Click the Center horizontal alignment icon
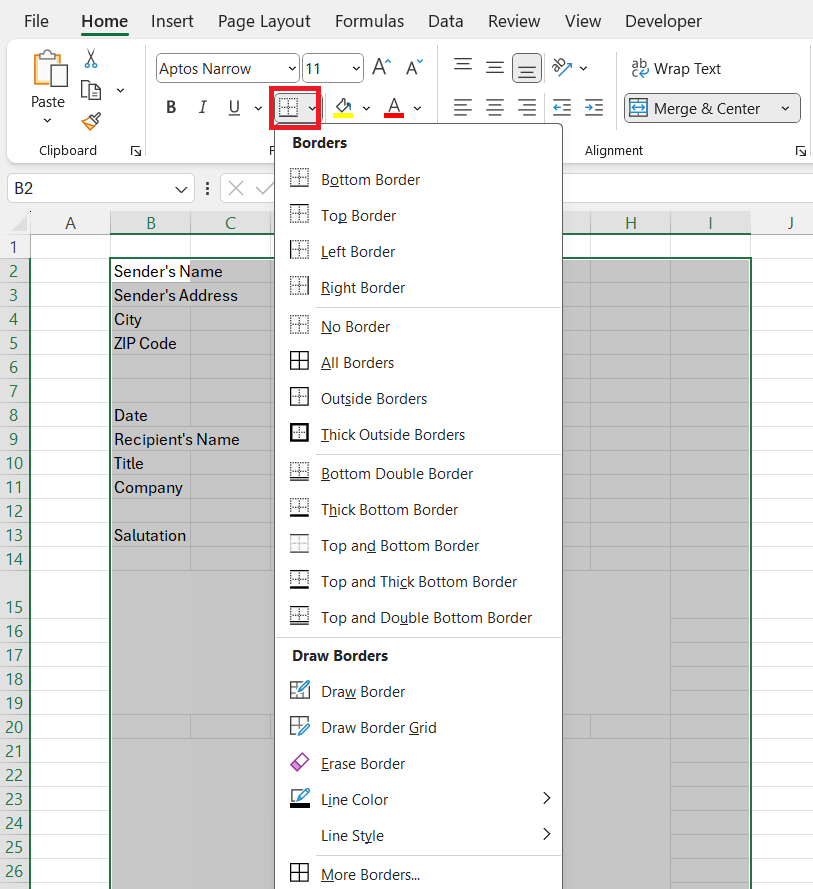Viewport: 813px width, 889px height. tap(495, 107)
